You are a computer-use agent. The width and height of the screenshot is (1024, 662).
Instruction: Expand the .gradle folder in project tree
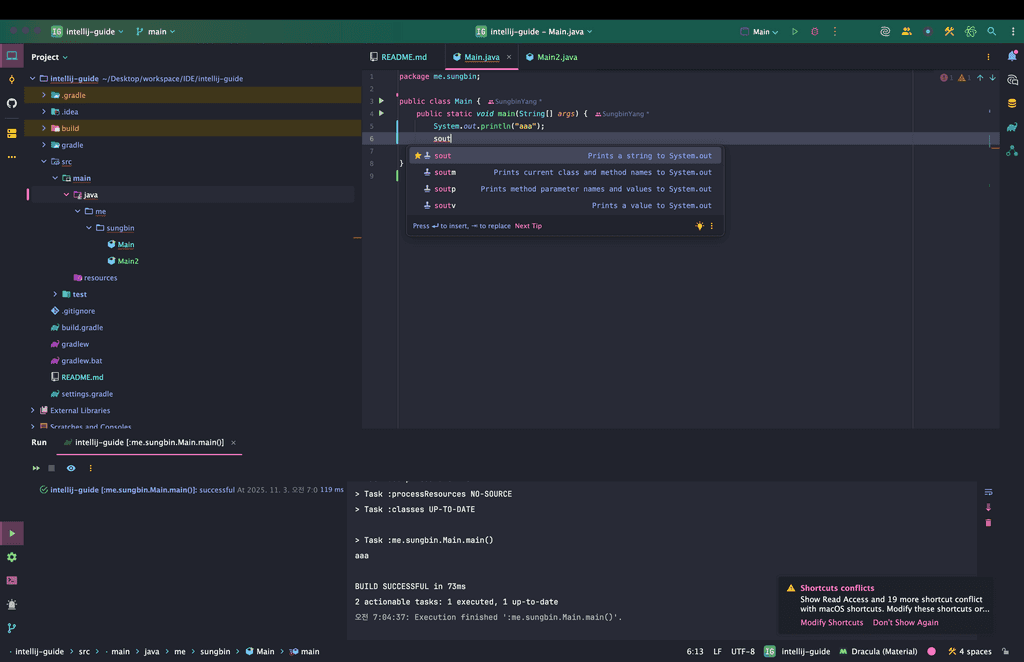44,95
